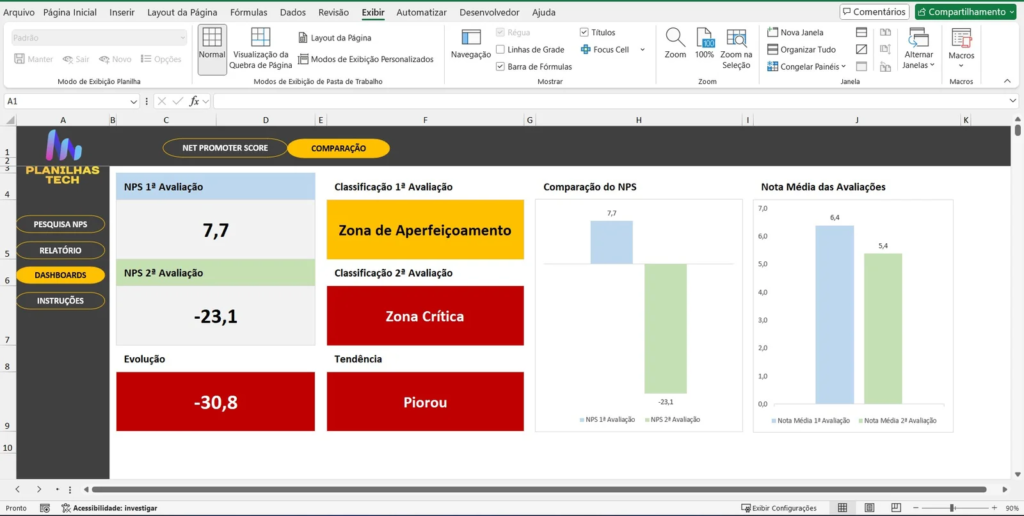
Task: Select the Normal view icon
Action: pos(211,40)
